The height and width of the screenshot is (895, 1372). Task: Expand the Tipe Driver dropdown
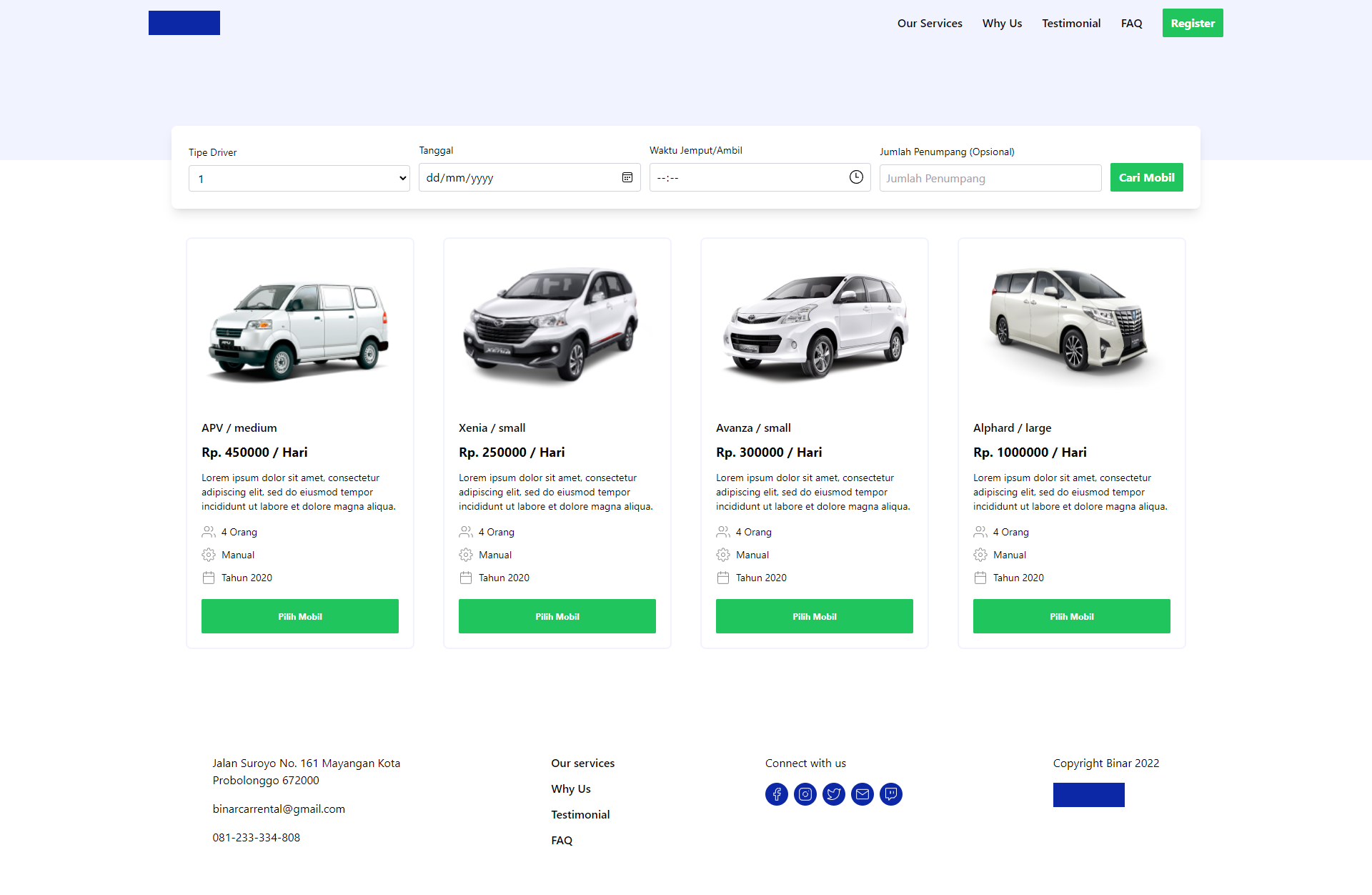tap(299, 179)
